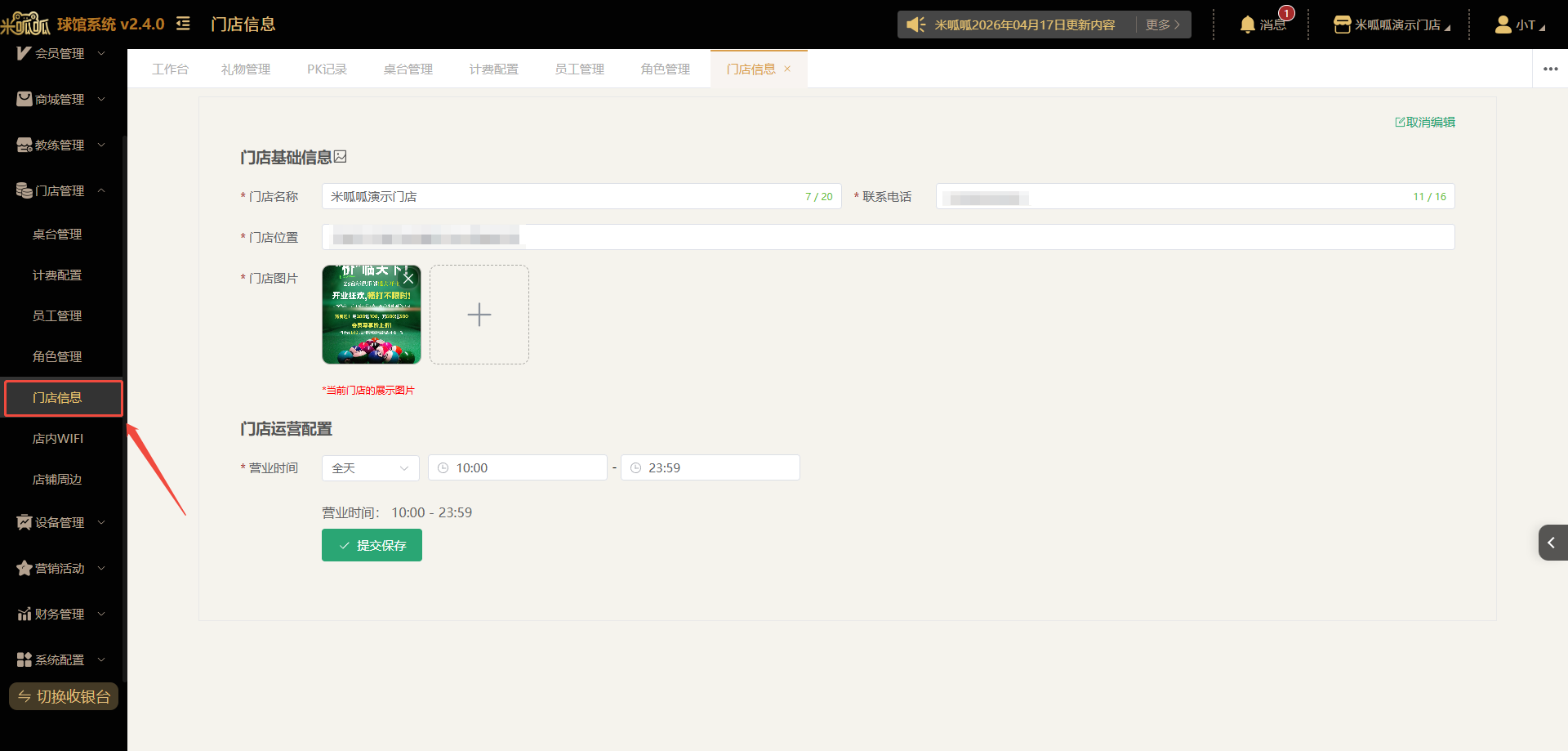Switch to the PK记录 tab

coord(327,69)
